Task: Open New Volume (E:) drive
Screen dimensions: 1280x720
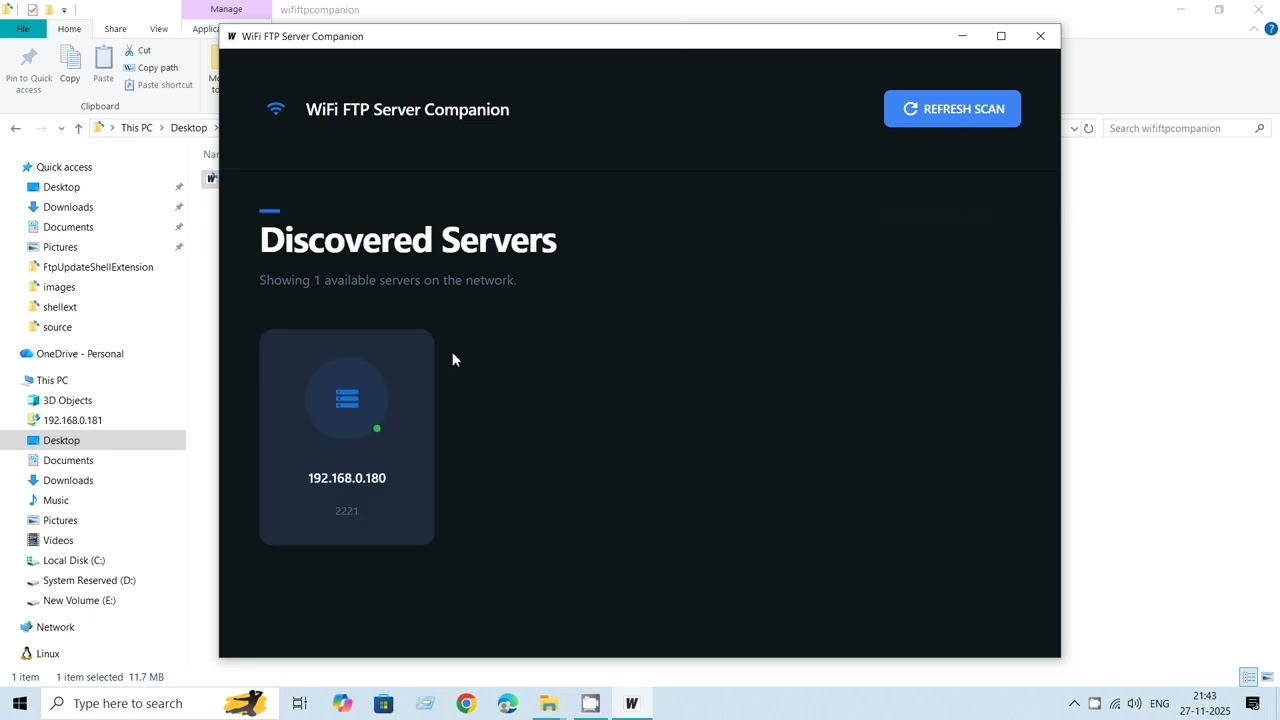Action: tap(79, 600)
